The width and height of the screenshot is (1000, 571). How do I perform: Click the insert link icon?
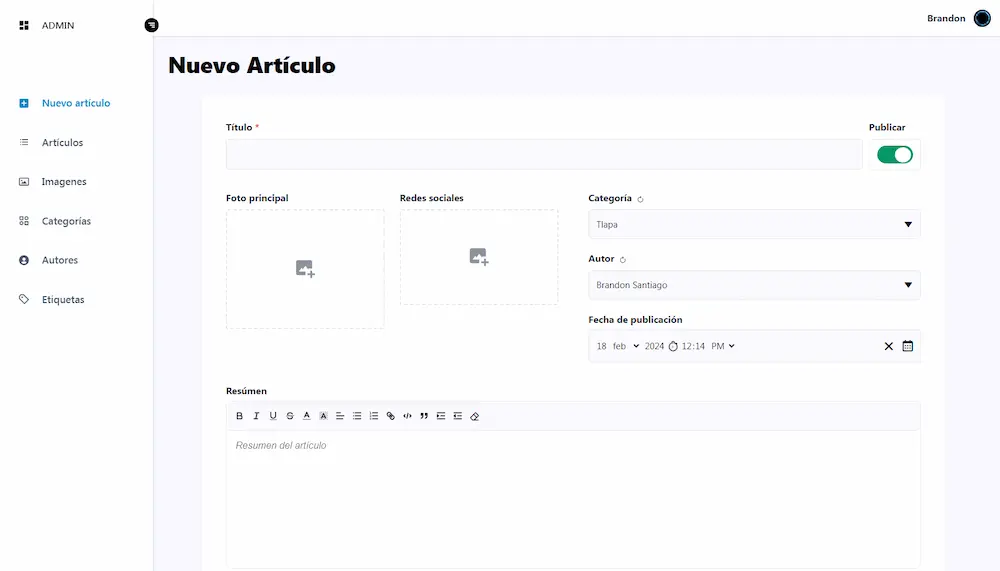point(391,416)
